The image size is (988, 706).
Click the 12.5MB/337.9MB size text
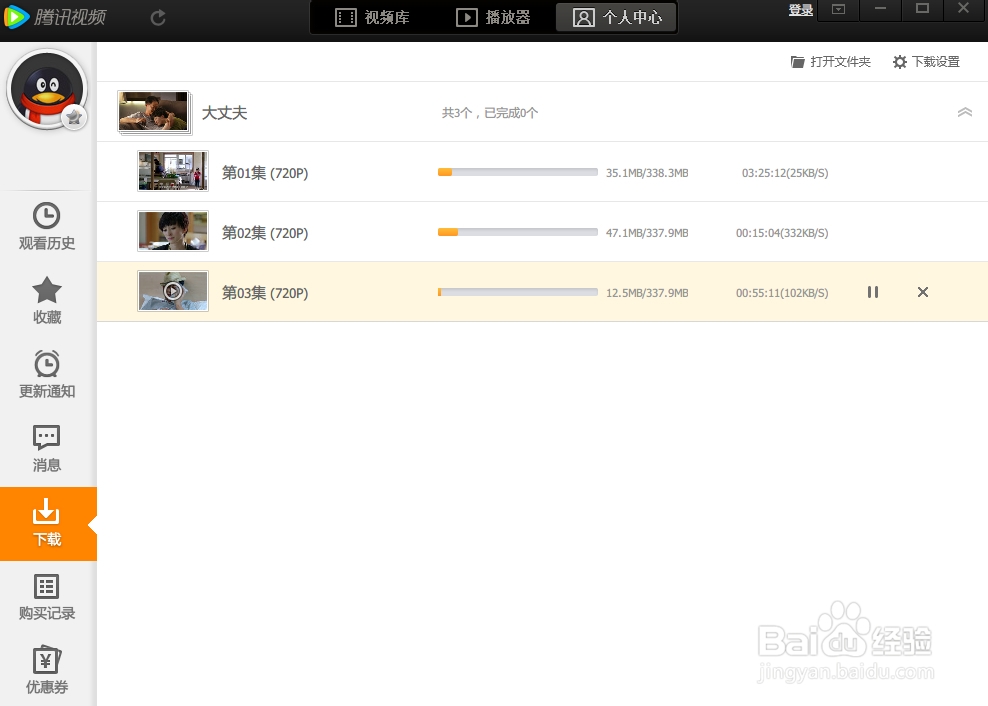click(x=647, y=292)
